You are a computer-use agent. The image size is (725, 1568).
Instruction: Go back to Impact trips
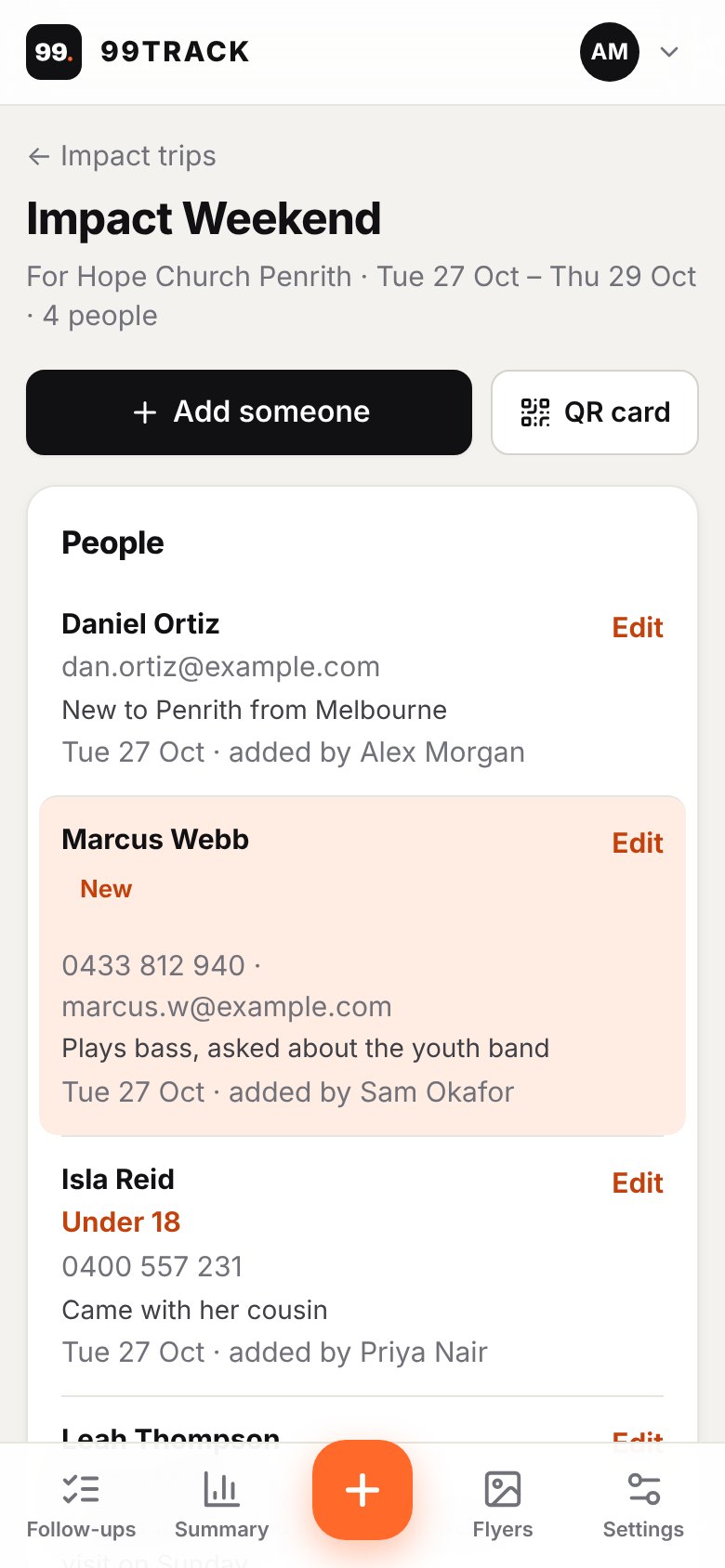click(122, 156)
